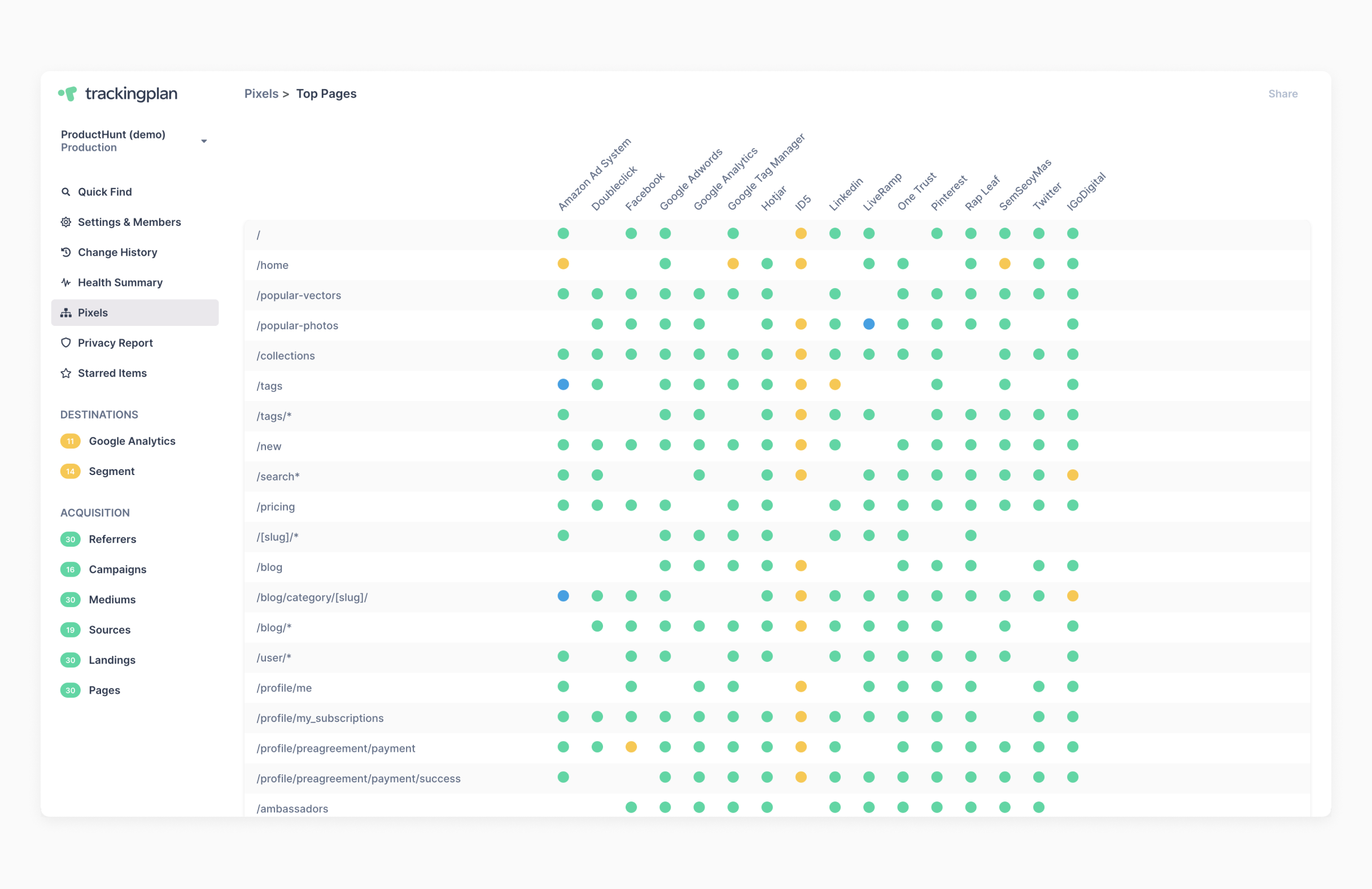Open Privacy Report
The height and width of the screenshot is (889, 1372).
(x=115, y=342)
